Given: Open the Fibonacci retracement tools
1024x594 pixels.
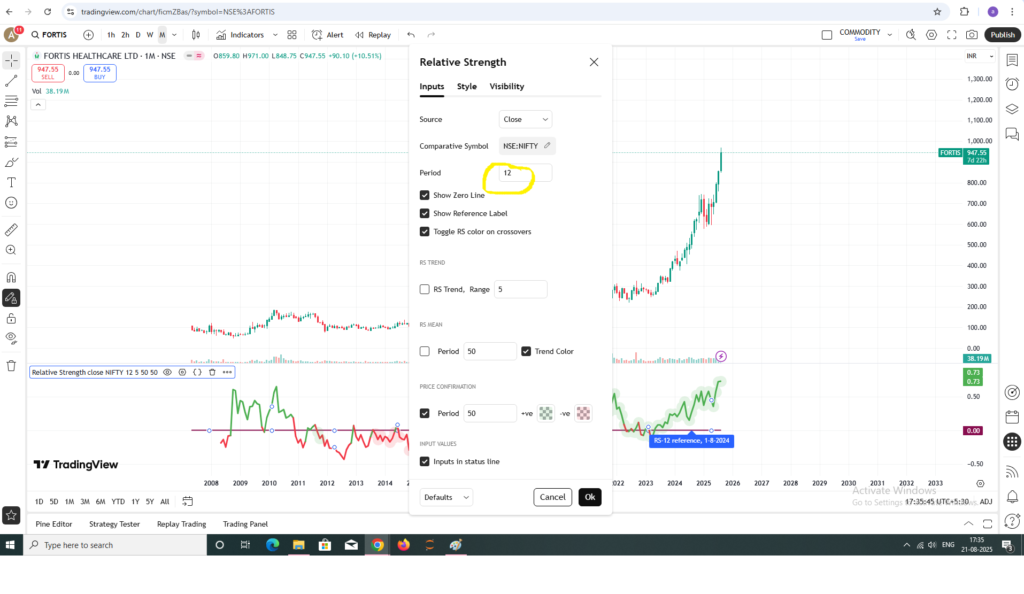Looking at the screenshot, I should [x=11, y=101].
